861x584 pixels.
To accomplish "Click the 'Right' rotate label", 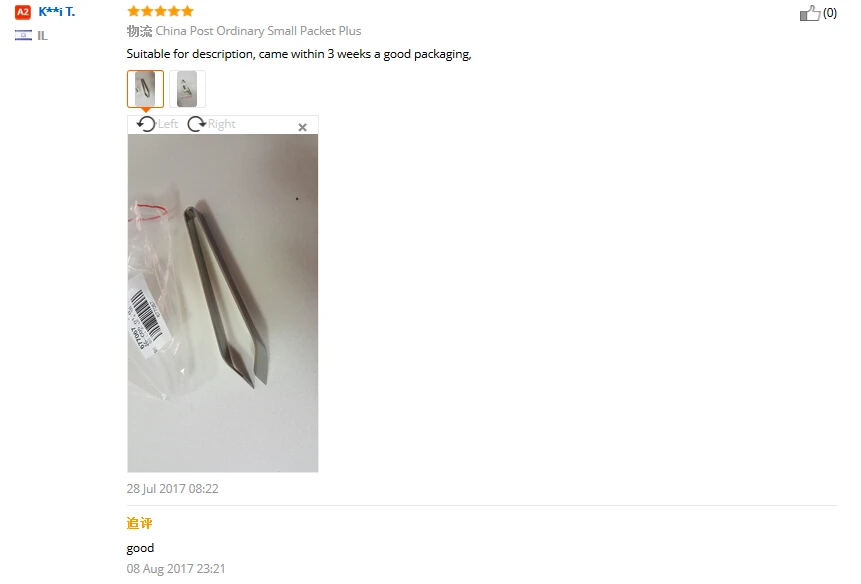I will [x=222, y=124].
